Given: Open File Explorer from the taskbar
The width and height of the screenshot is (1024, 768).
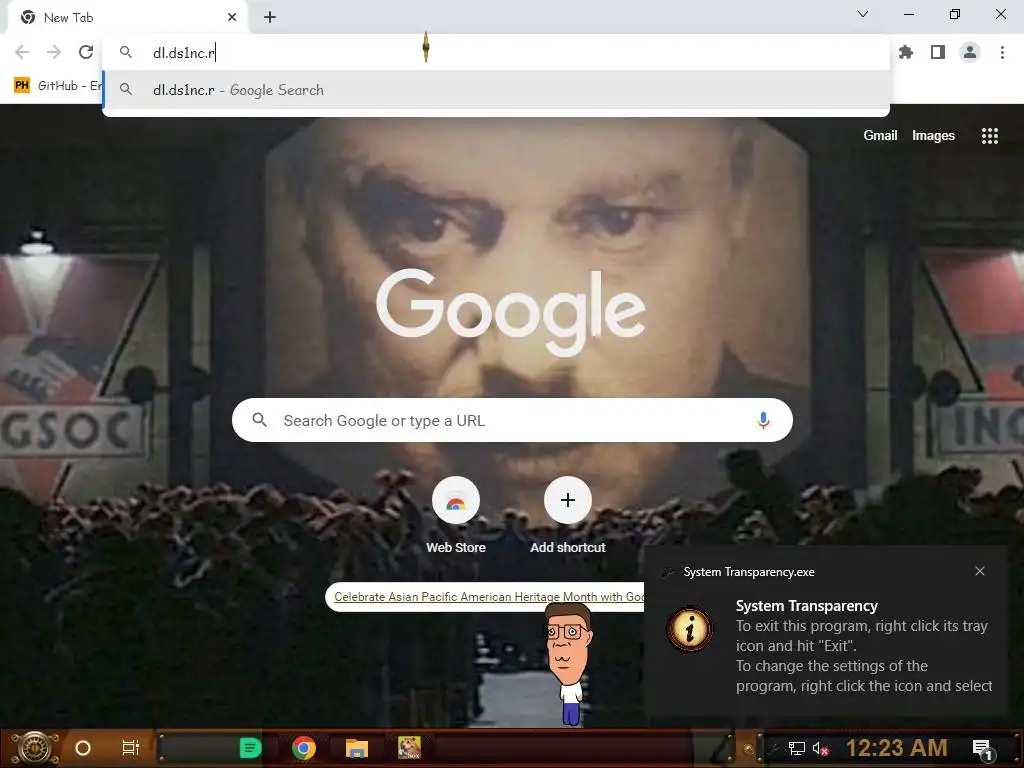Looking at the screenshot, I should (x=357, y=748).
